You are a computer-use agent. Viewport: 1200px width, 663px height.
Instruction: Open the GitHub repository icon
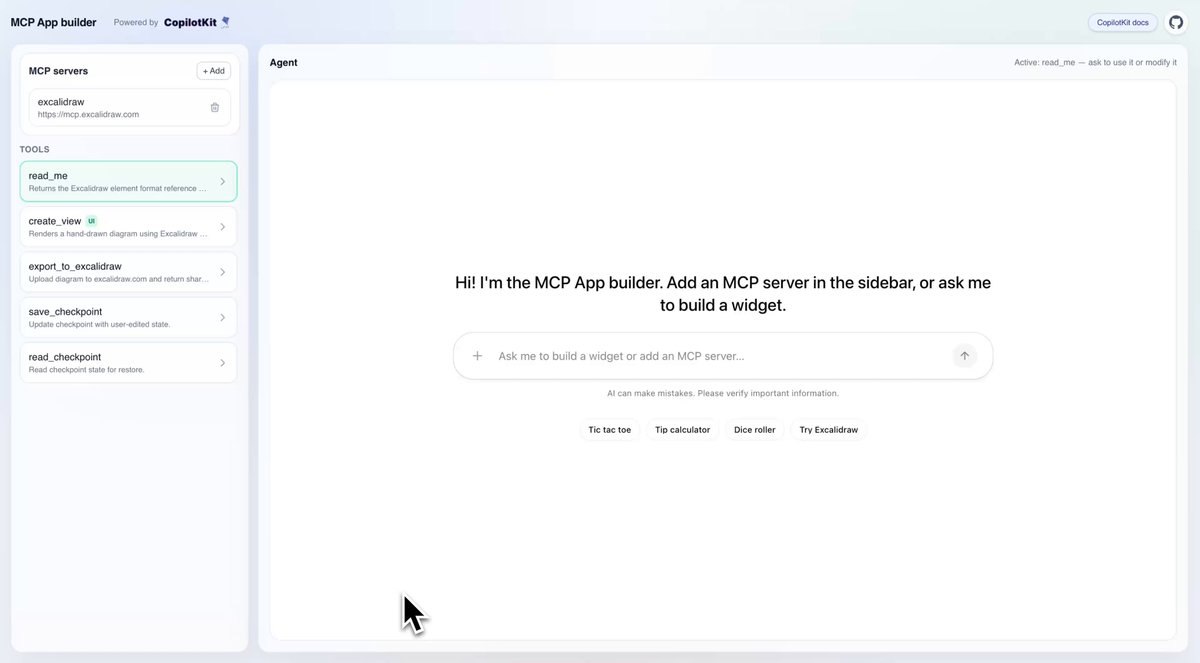(1176, 22)
